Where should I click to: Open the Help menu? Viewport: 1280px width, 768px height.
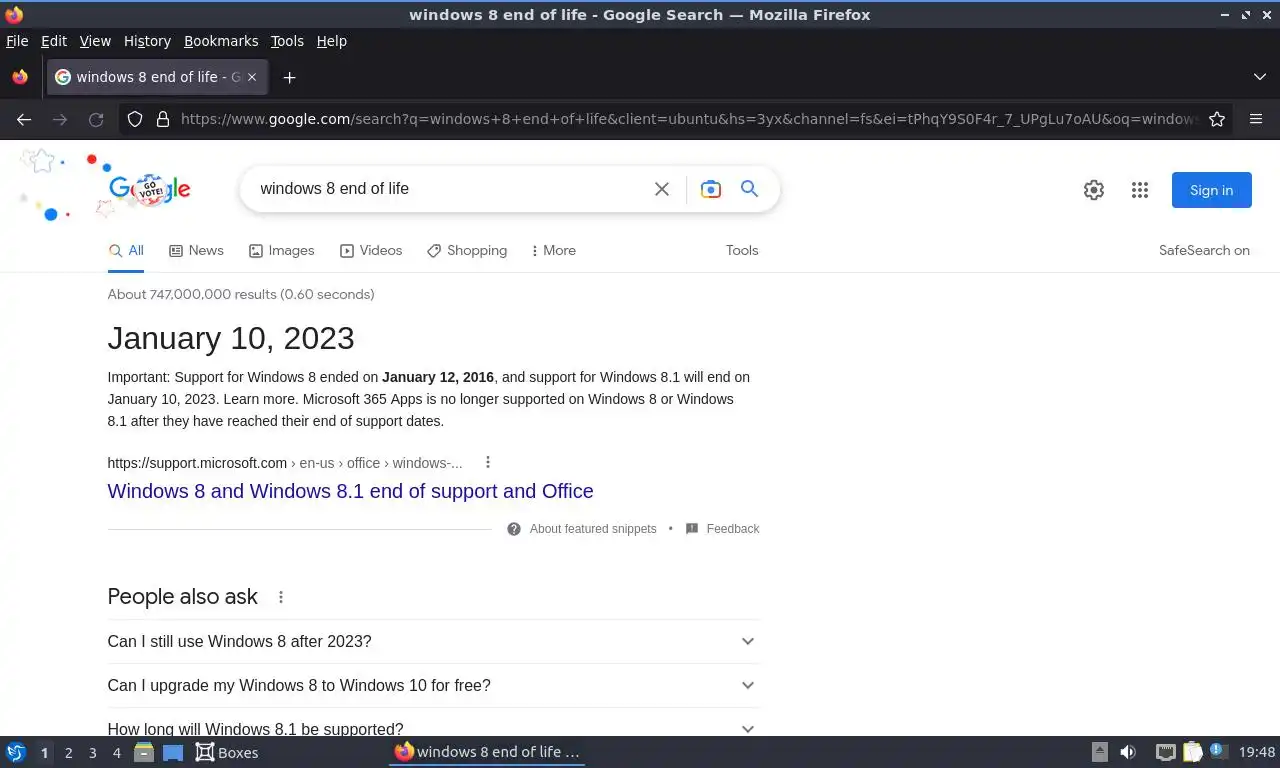tap(332, 41)
